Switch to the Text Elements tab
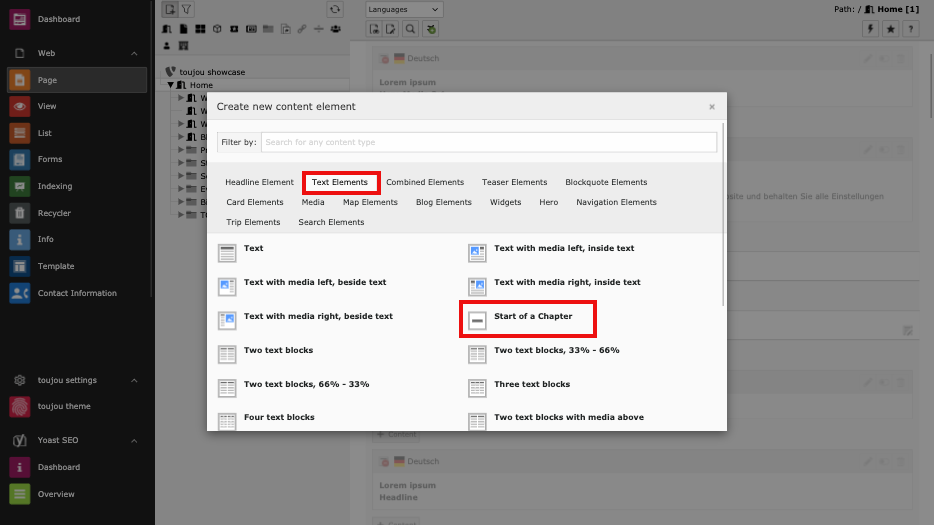This screenshot has width=934, height=525. pos(340,182)
